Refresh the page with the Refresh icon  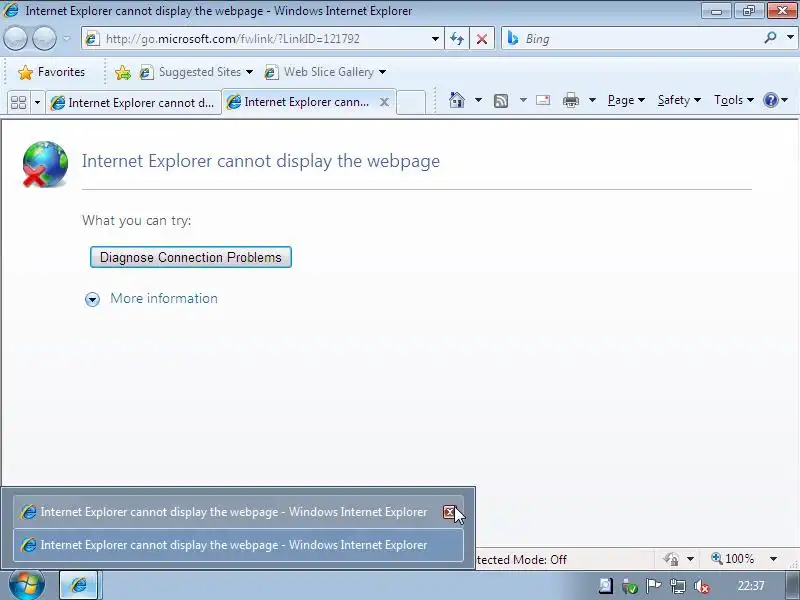457,39
